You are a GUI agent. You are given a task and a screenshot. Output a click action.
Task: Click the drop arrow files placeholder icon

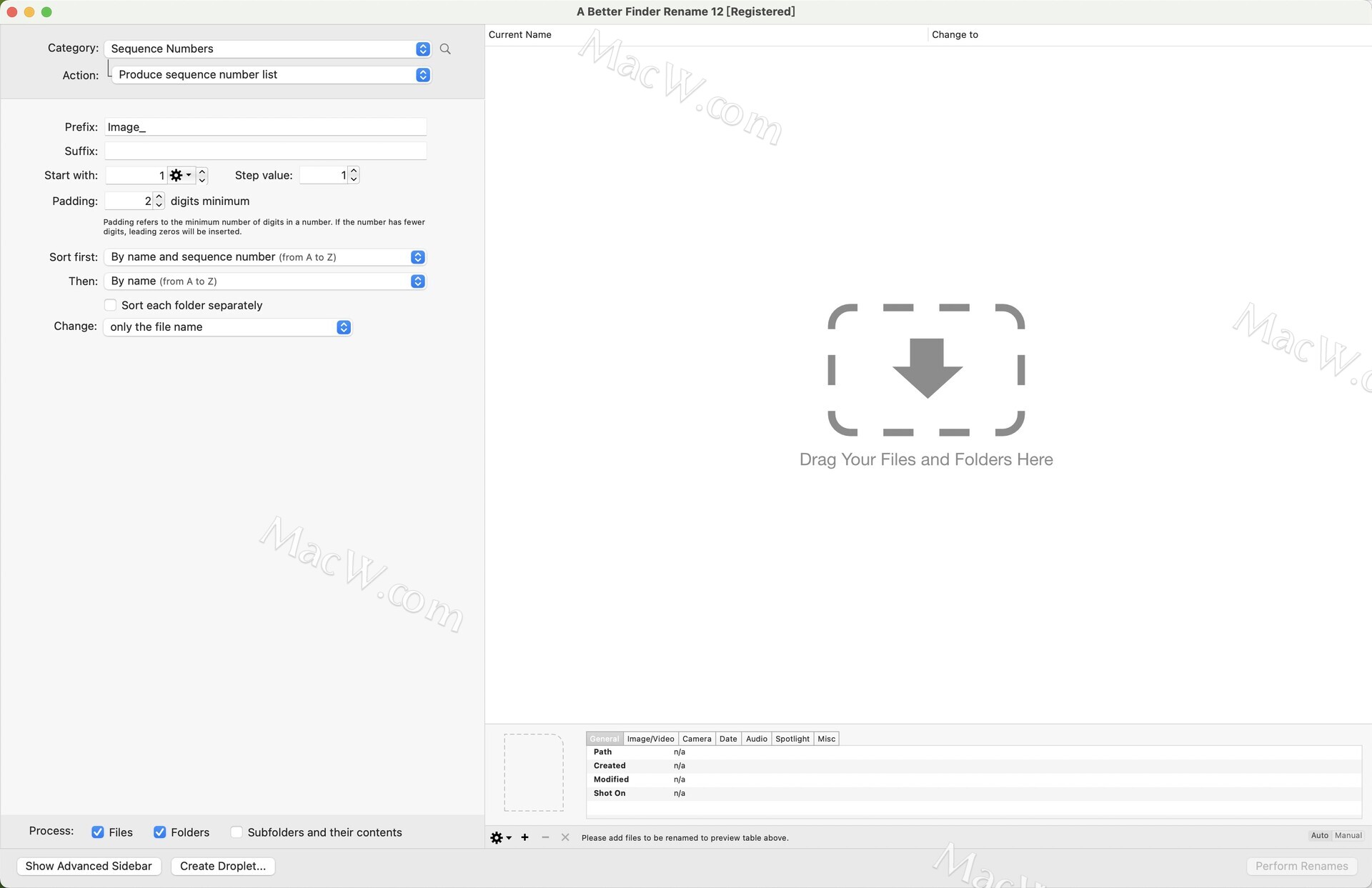(926, 369)
